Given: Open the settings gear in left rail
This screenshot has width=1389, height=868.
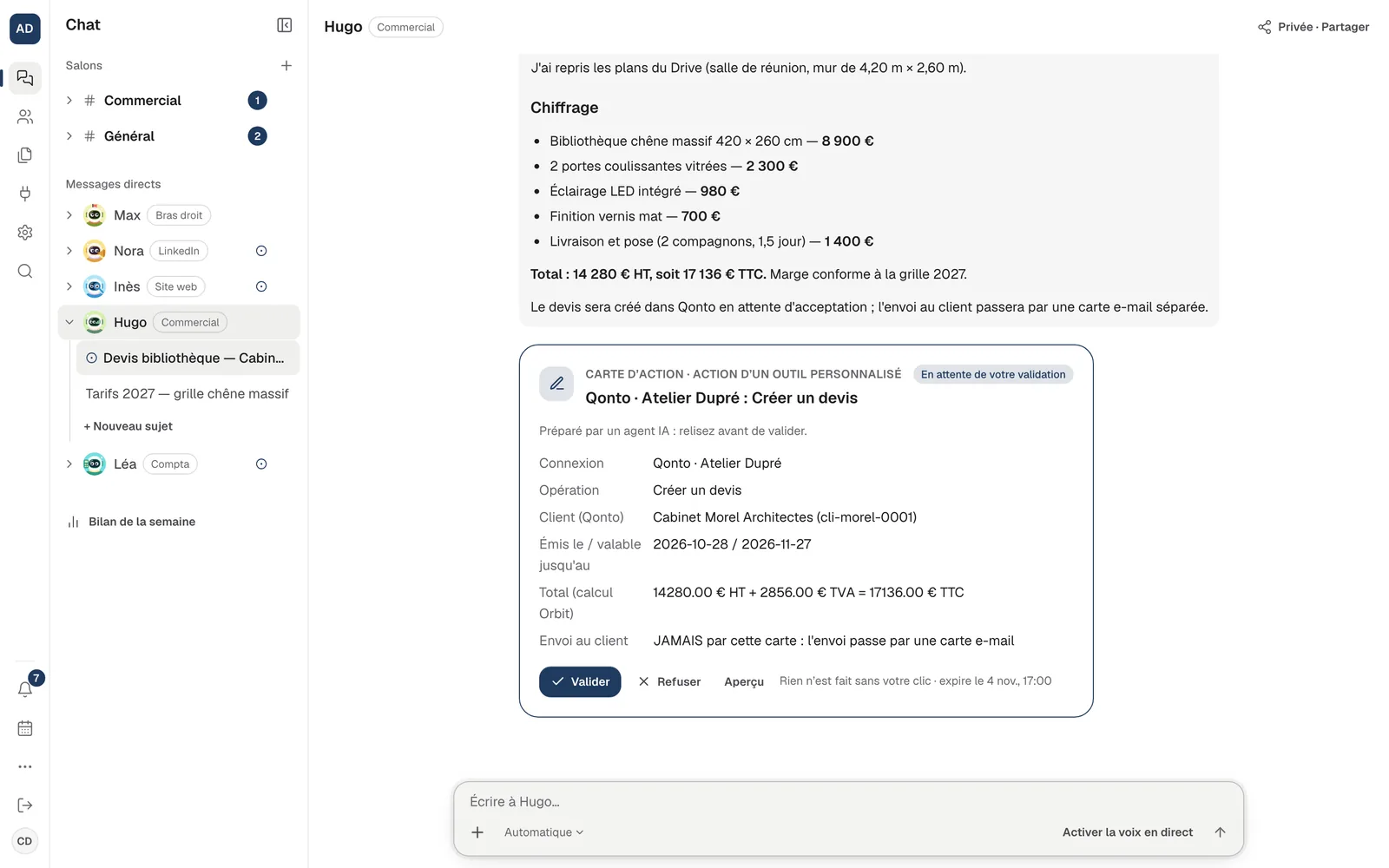Looking at the screenshot, I should pyautogui.click(x=25, y=233).
